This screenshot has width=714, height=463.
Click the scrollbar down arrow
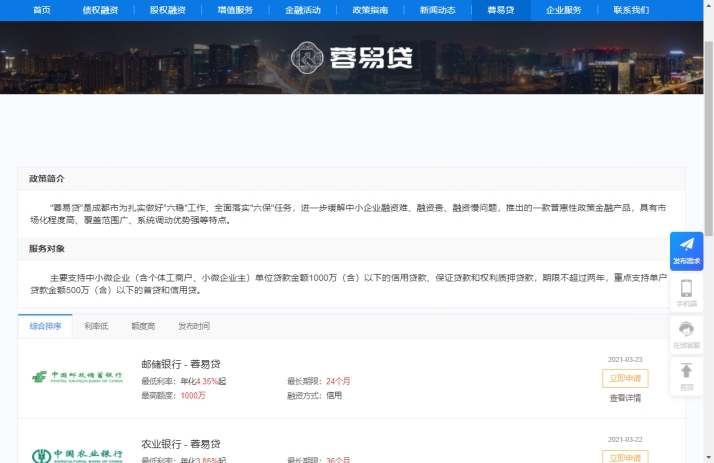(708, 457)
